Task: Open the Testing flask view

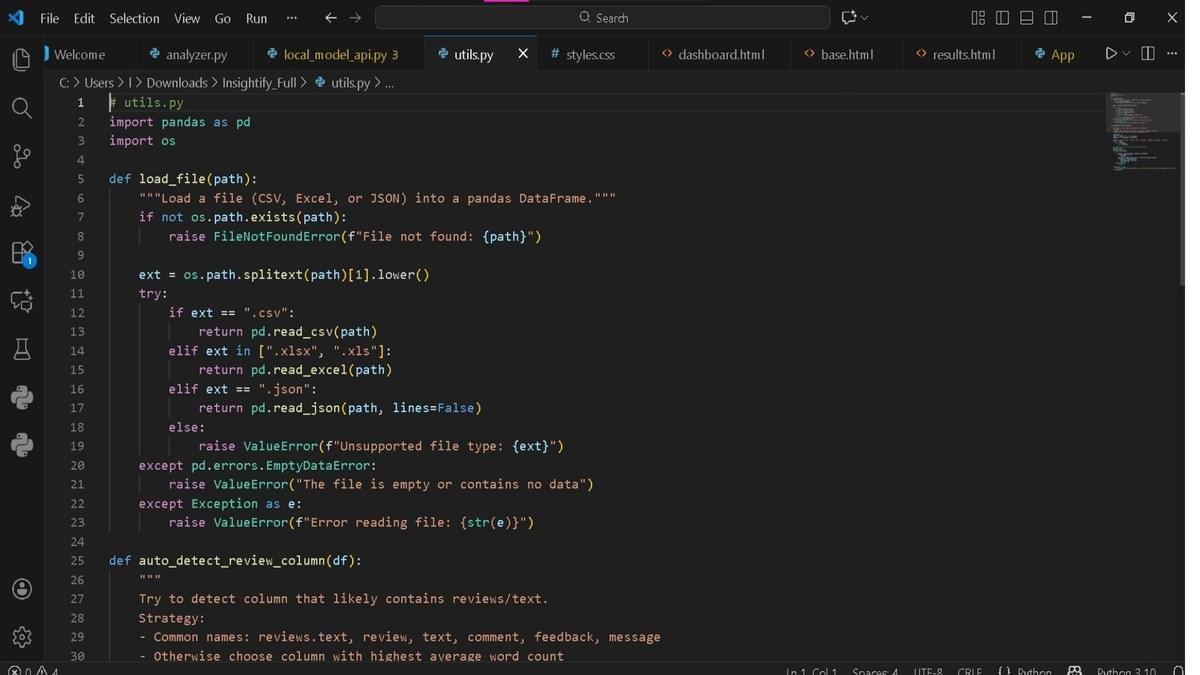Action: 21,349
